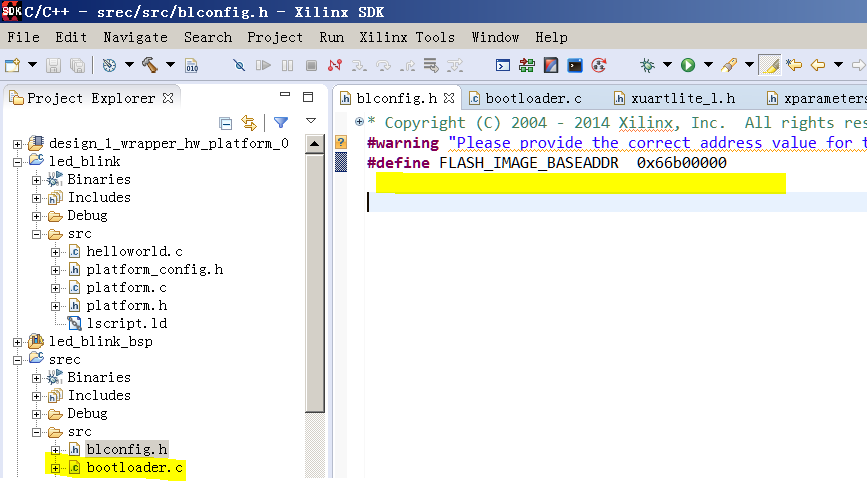This screenshot has height=482, width=867.
Task: Switch to bootloader.c editor tab
Action: [526, 98]
